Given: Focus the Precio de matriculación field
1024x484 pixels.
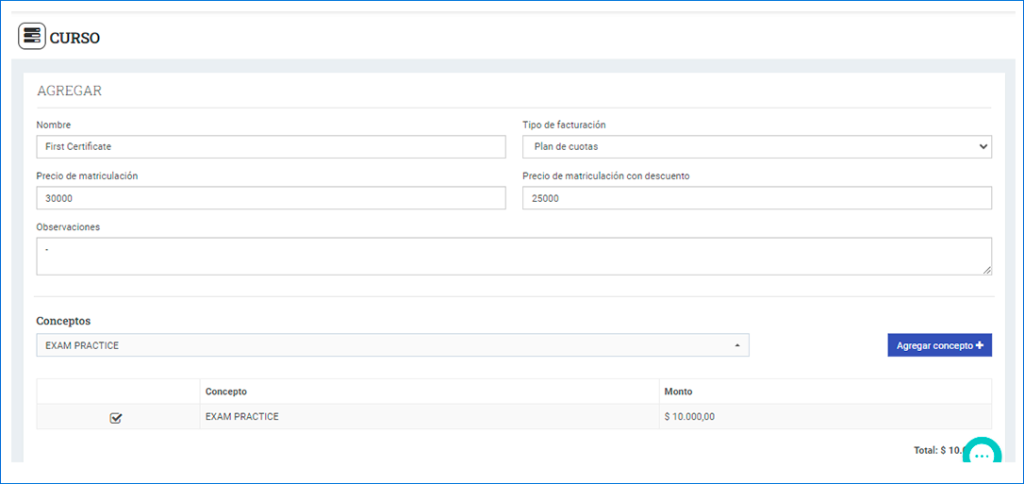Looking at the screenshot, I should (271, 198).
